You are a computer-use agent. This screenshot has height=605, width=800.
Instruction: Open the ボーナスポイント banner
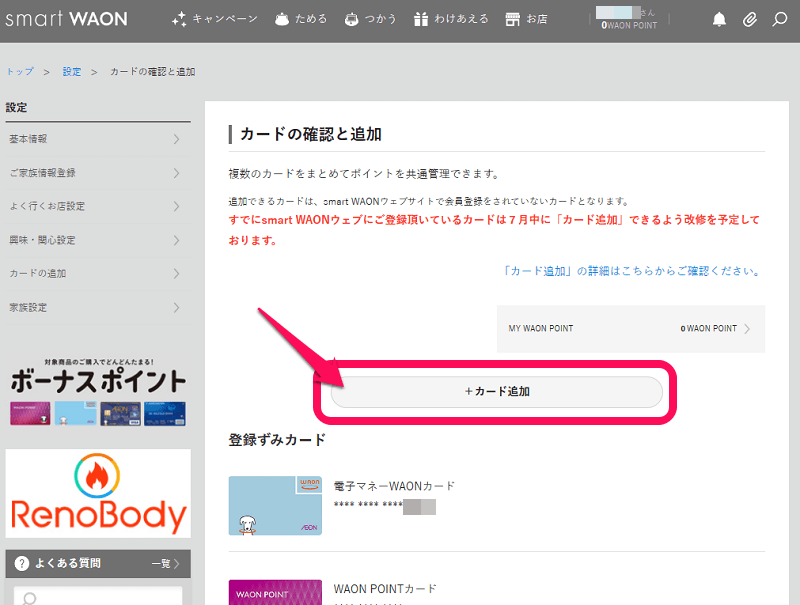pyautogui.click(x=98, y=392)
